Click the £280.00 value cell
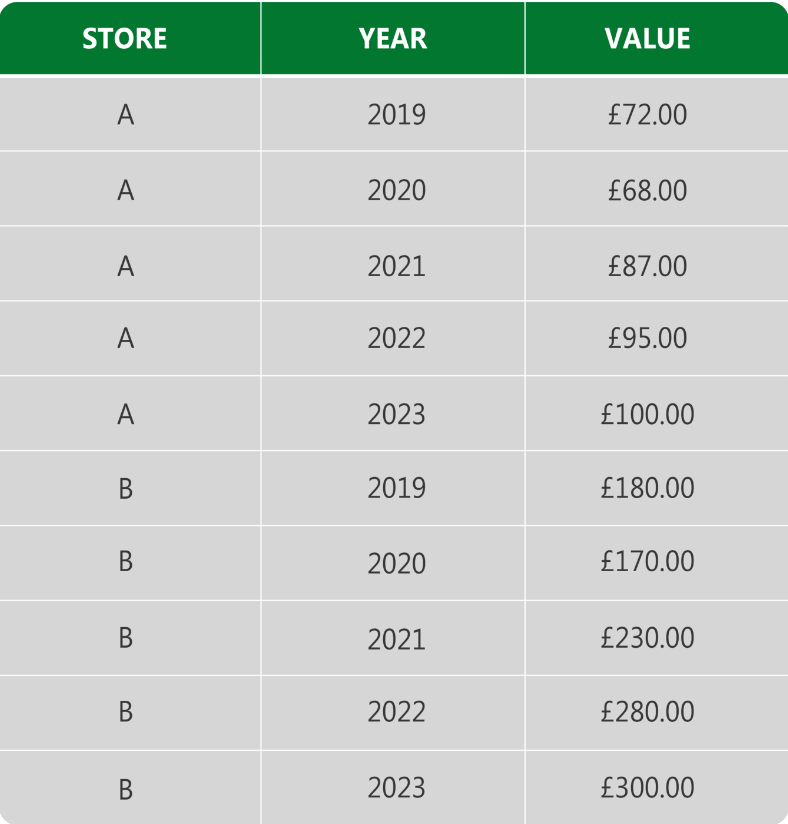Screen dimensions: 788x824 647,712
